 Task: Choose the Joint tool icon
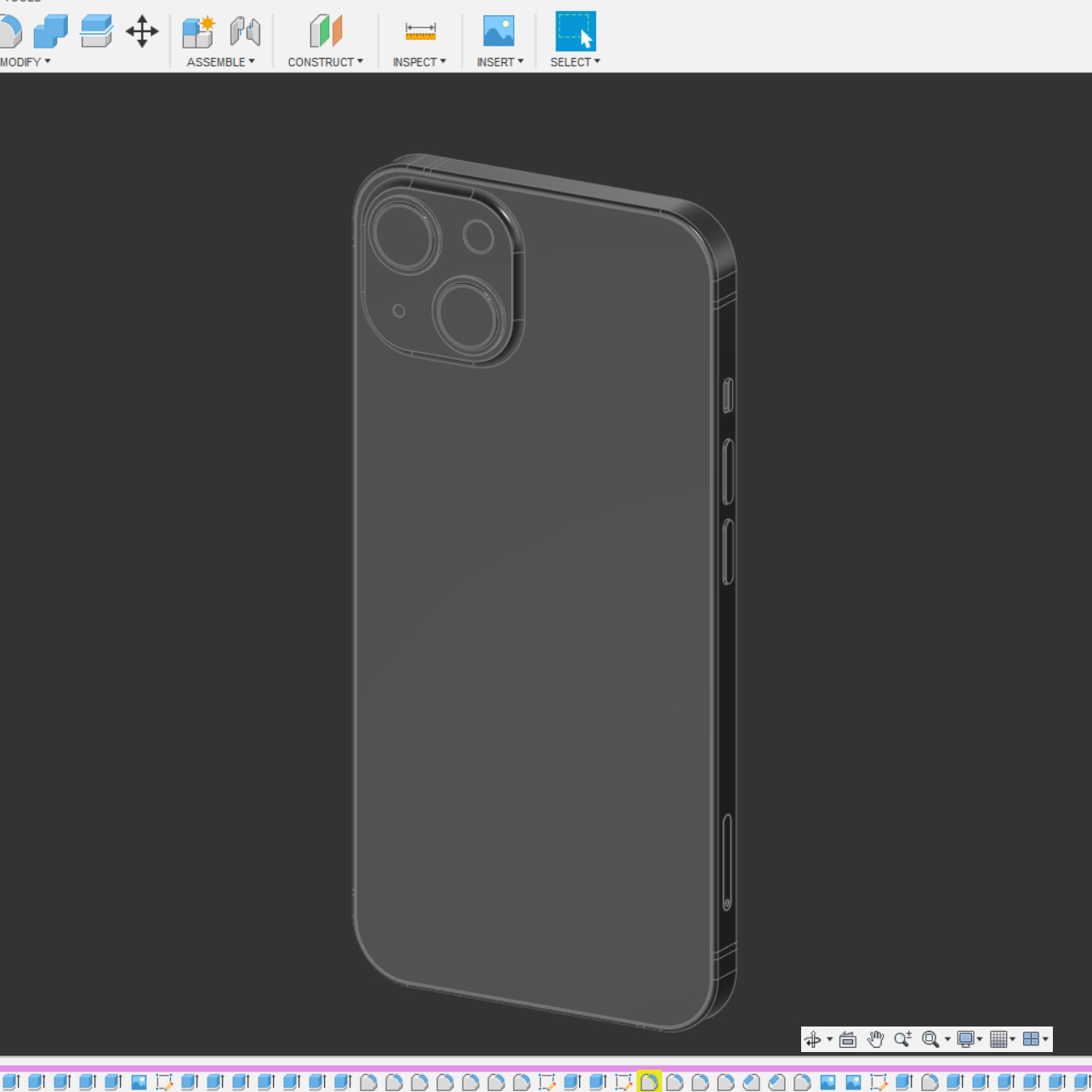(x=245, y=31)
